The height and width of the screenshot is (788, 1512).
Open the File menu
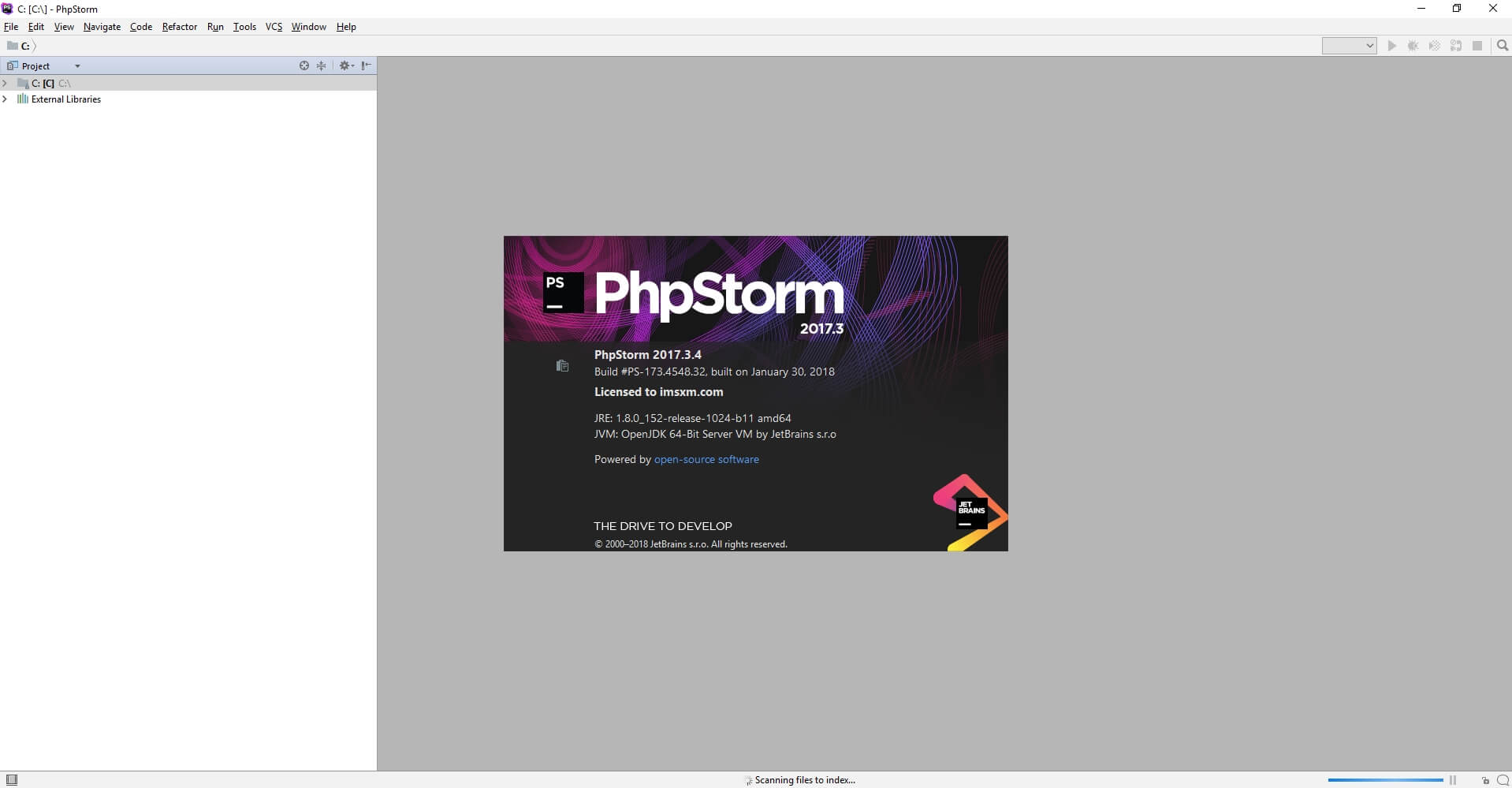(x=11, y=27)
